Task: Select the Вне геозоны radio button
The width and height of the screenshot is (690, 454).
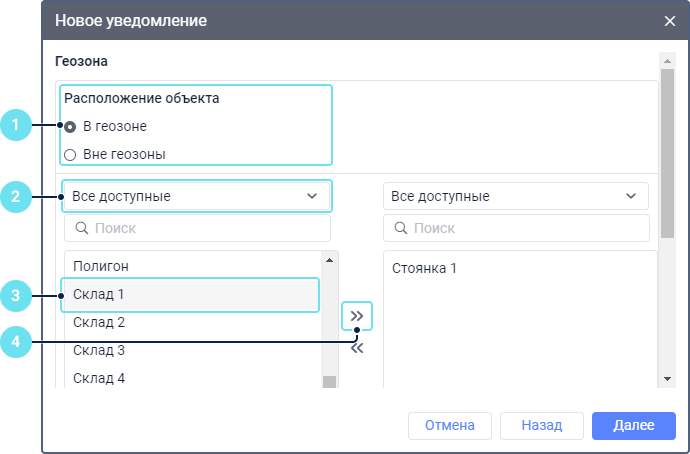Action: (70, 155)
